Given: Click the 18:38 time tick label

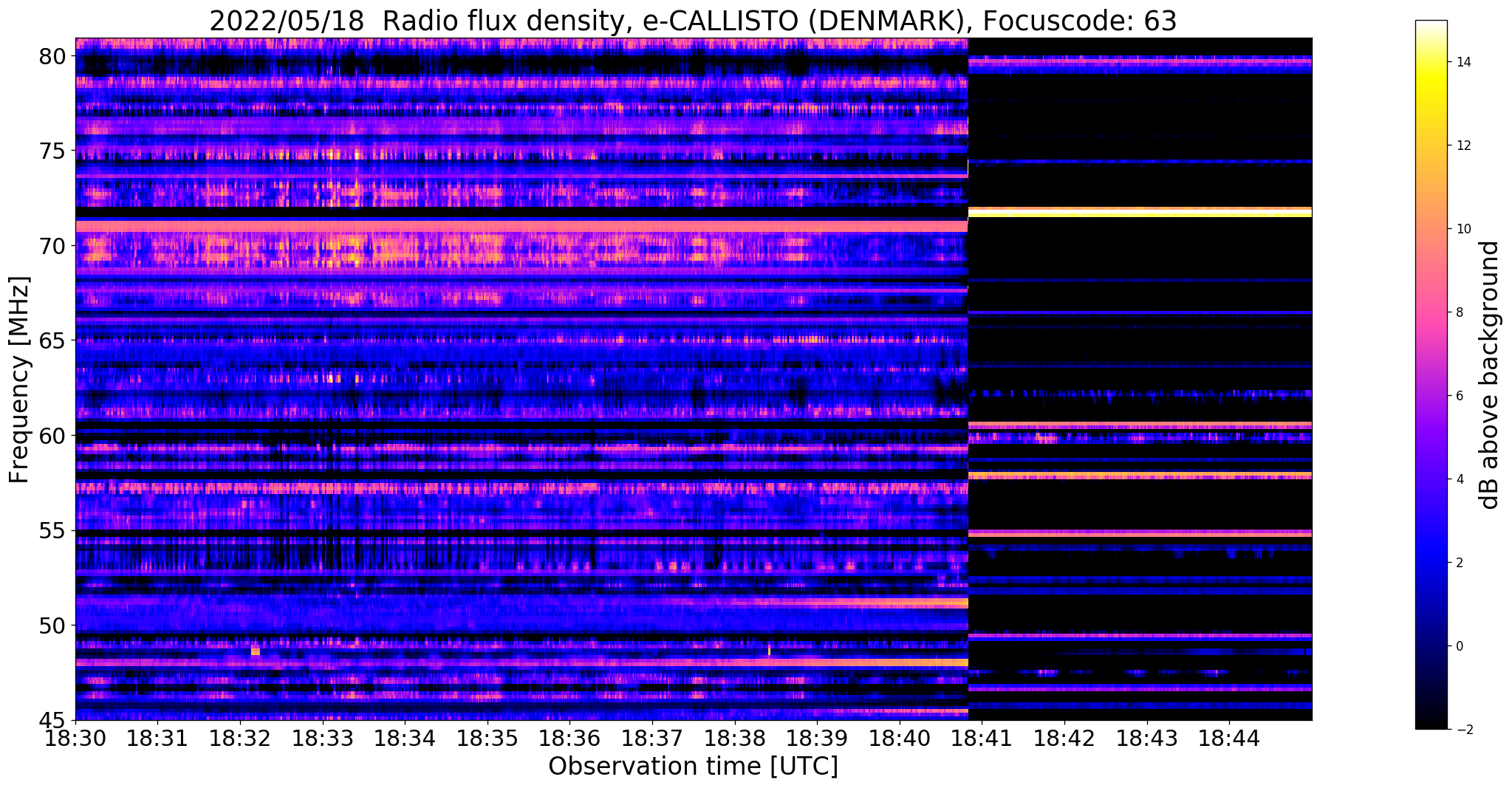Looking at the screenshot, I should [734, 737].
